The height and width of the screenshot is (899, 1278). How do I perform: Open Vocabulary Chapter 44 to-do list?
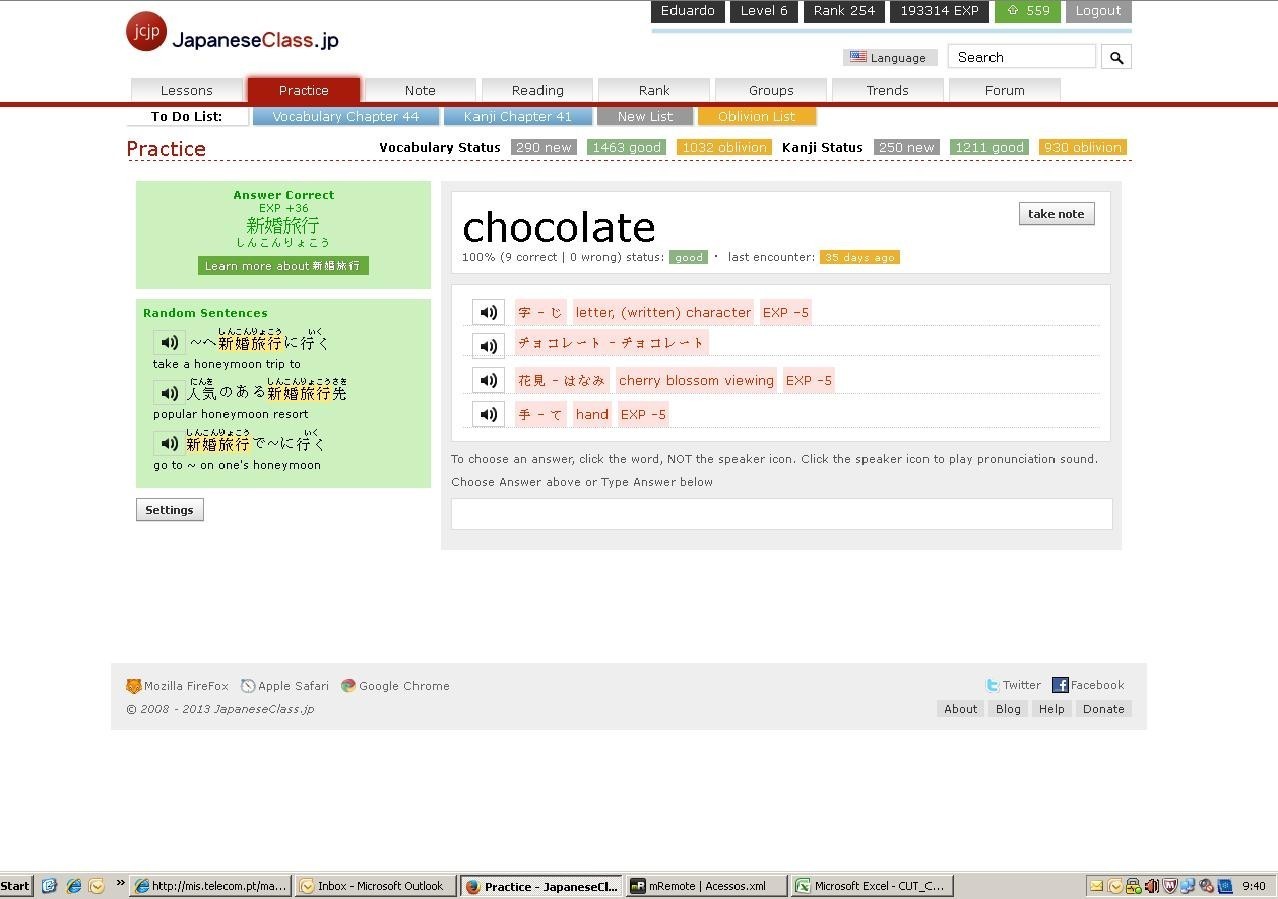click(345, 116)
